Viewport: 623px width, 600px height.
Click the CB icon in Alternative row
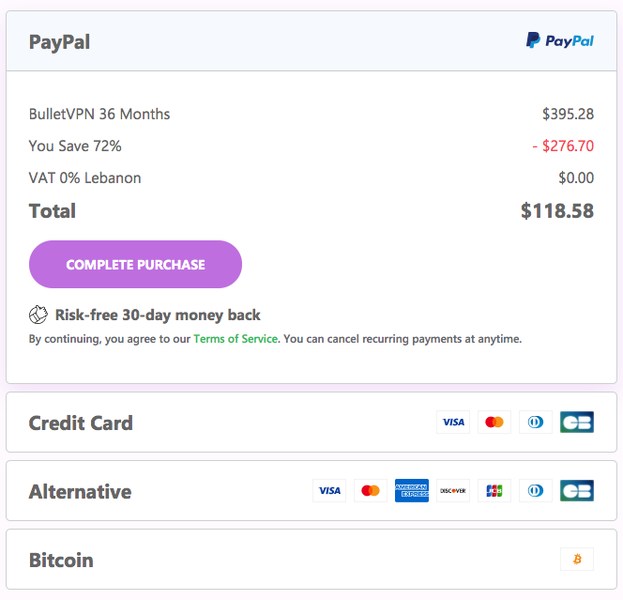[x=577, y=491]
